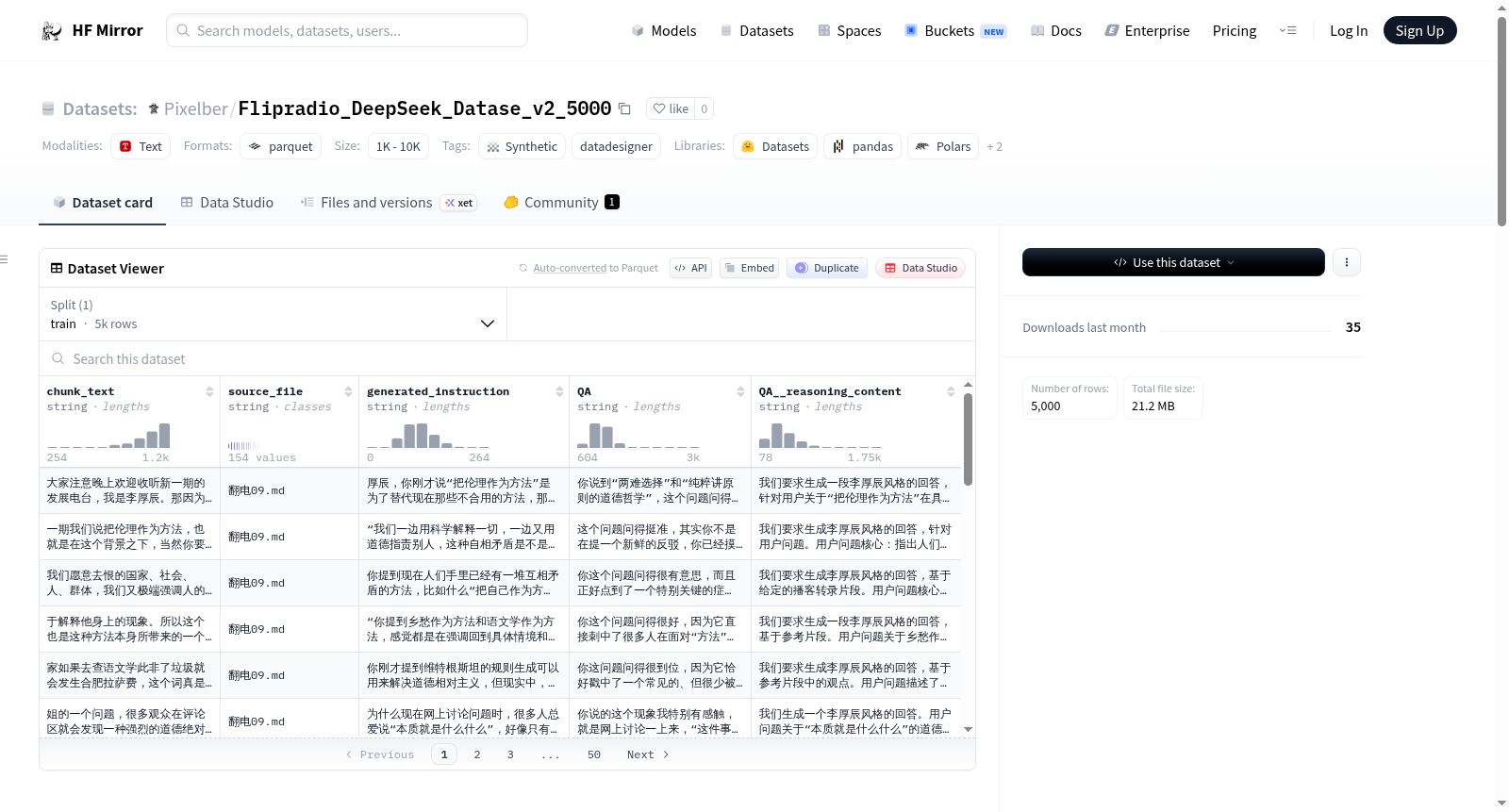Image resolution: width=1509 pixels, height=812 pixels.
Task: Sort the generated_instruction column
Action: tap(559, 391)
